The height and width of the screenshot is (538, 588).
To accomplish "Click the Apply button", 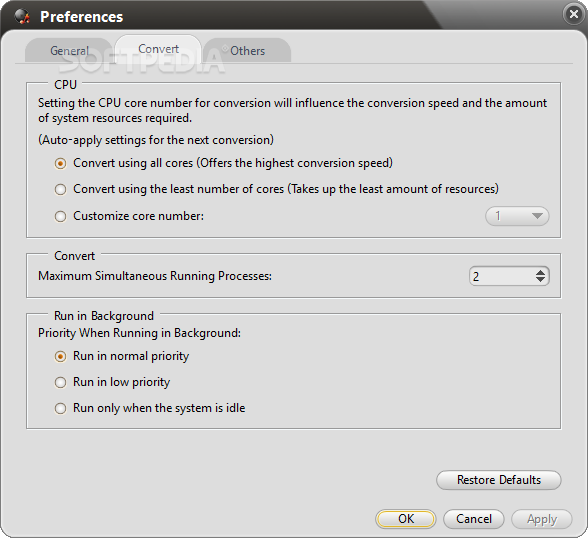I will [x=542, y=519].
